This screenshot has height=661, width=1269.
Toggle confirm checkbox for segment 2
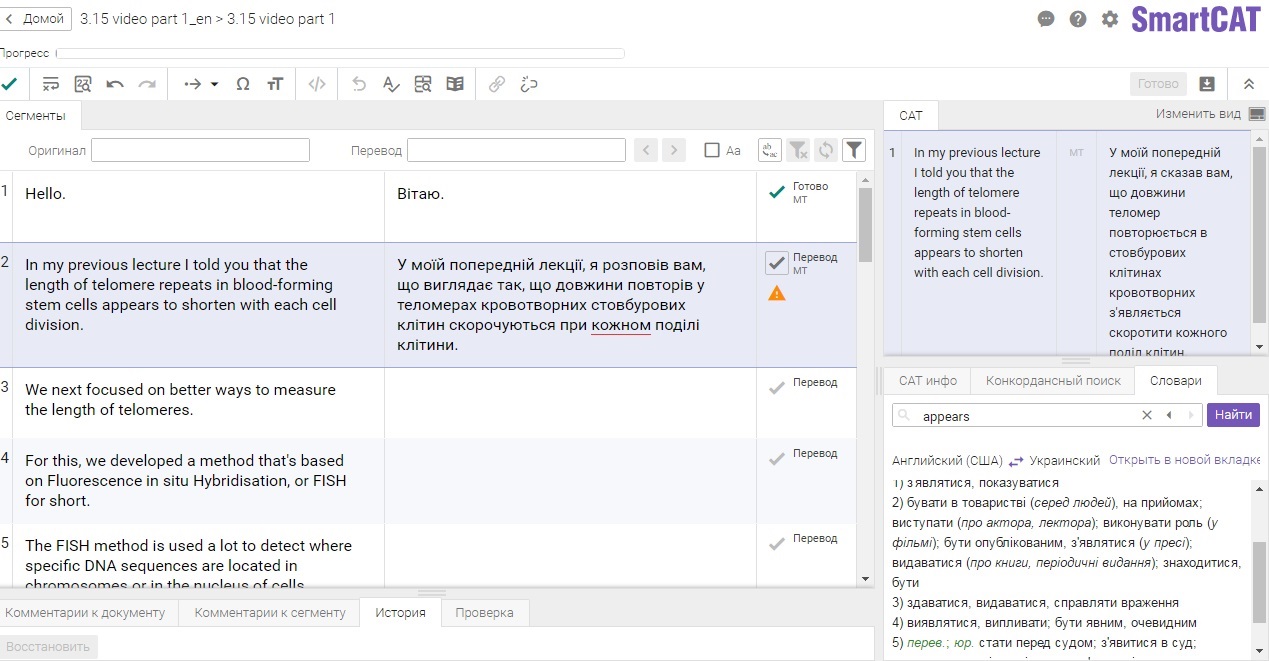coord(776,263)
